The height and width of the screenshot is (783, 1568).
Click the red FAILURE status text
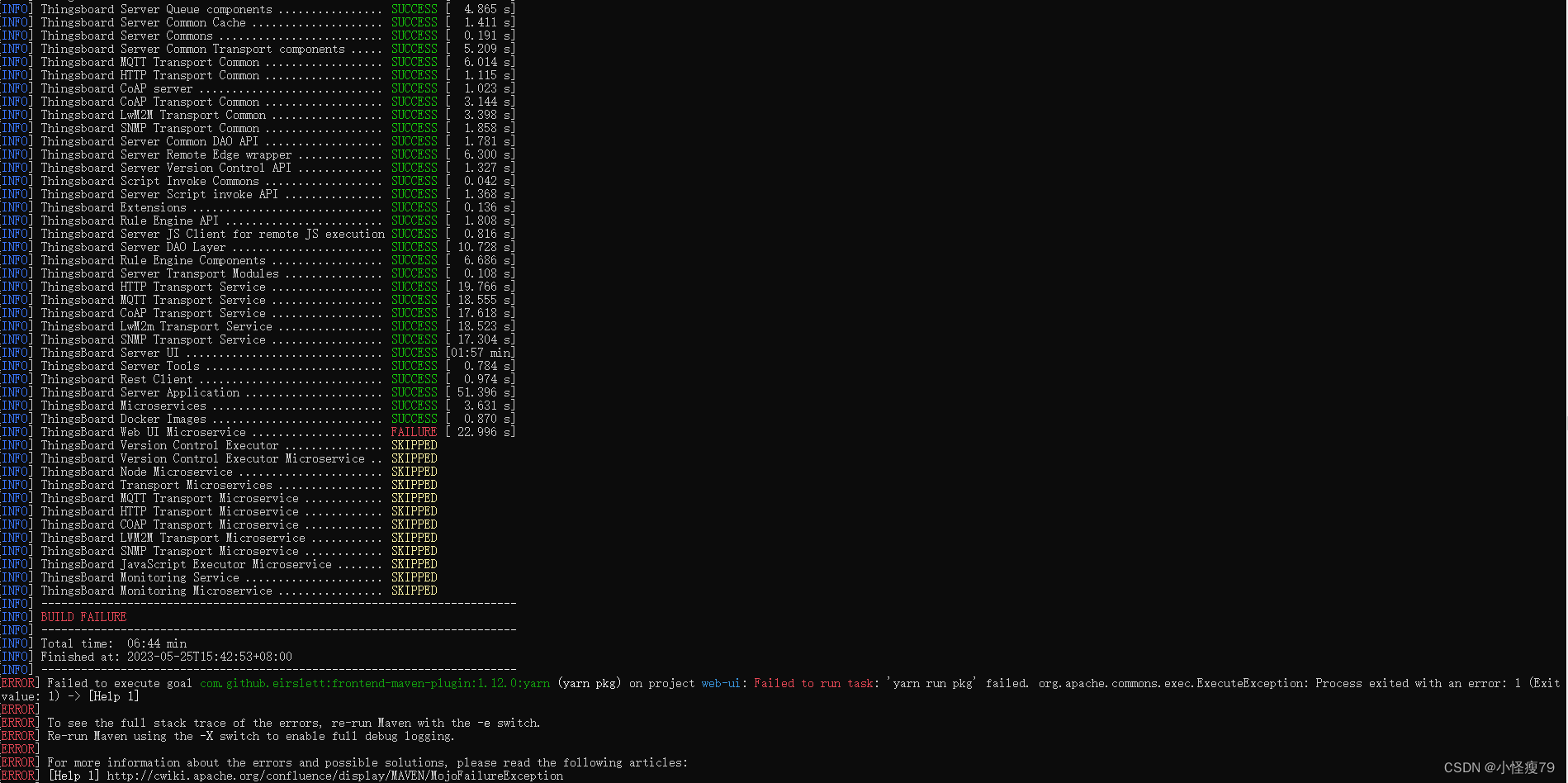414,432
